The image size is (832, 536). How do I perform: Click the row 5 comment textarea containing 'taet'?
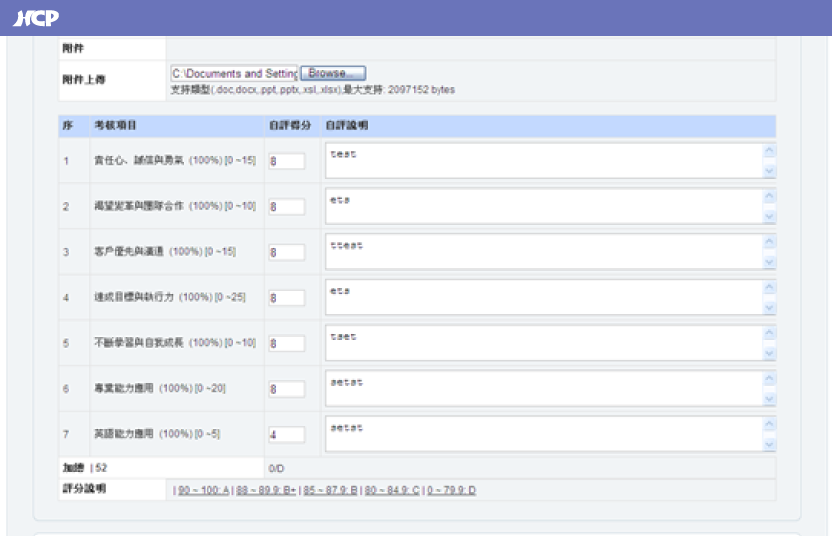[x=543, y=343]
